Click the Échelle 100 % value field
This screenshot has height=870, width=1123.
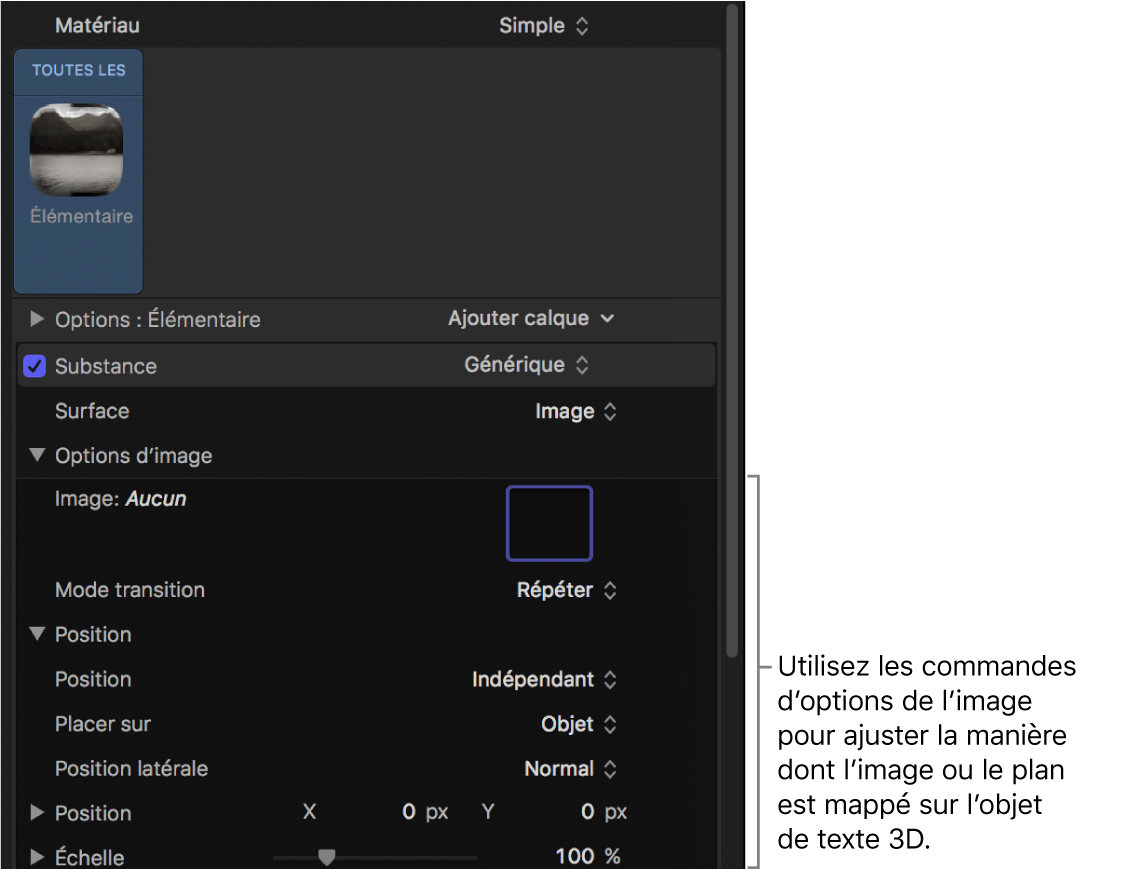click(575, 857)
